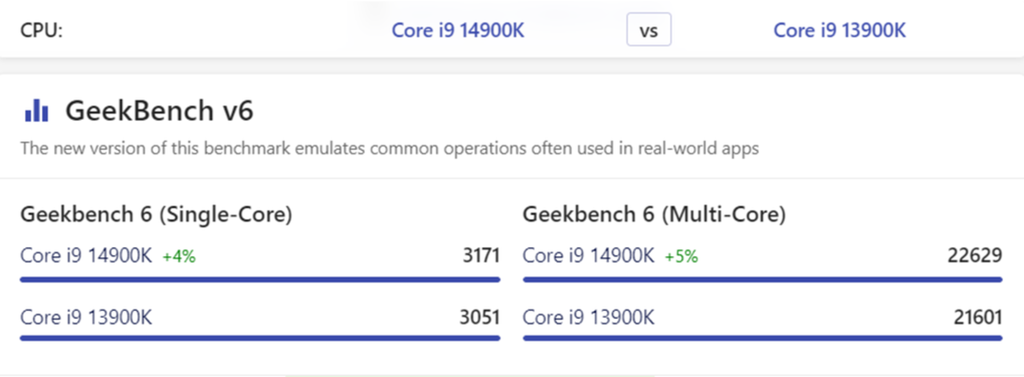The width and height of the screenshot is (1024, 377).
Task: Click the +4% single-core advantage badge
Action: [x=179, y=257]
